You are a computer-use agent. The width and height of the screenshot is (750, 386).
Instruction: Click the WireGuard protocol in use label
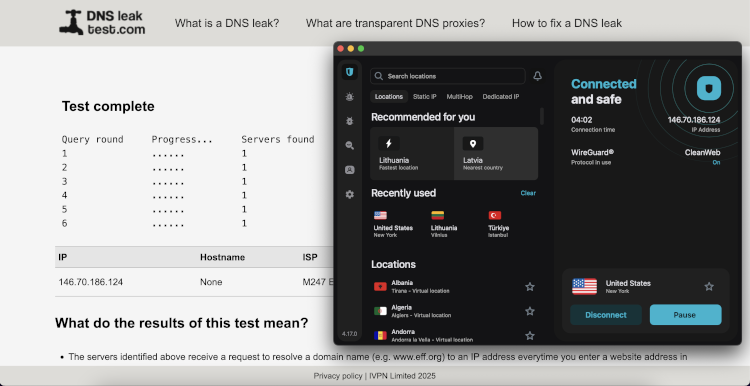(x=592, y=156)
